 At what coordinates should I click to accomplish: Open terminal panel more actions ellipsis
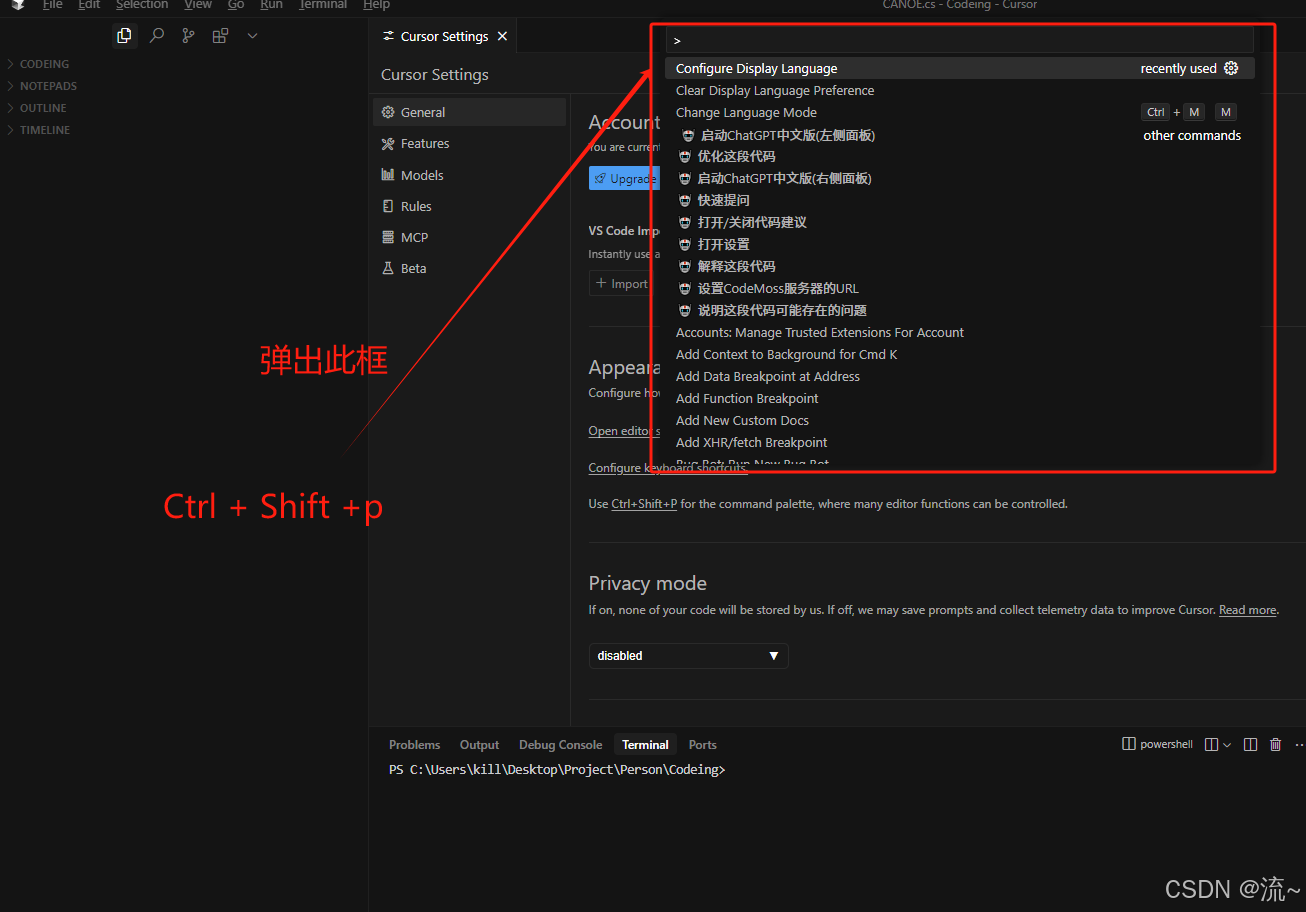[1299, 744]
